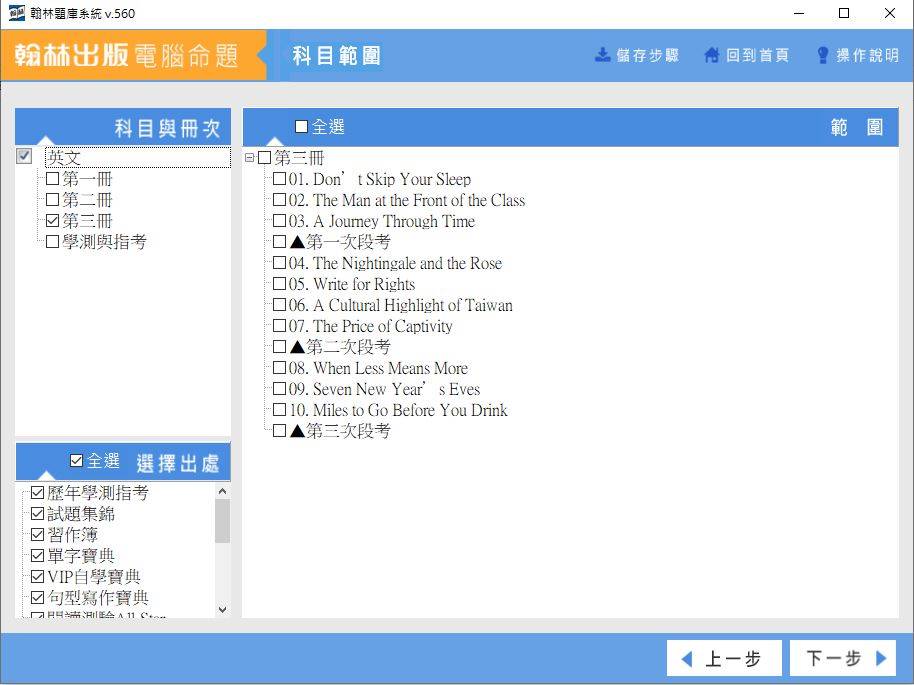Open 操作說明 help text link

coord(867,55)
